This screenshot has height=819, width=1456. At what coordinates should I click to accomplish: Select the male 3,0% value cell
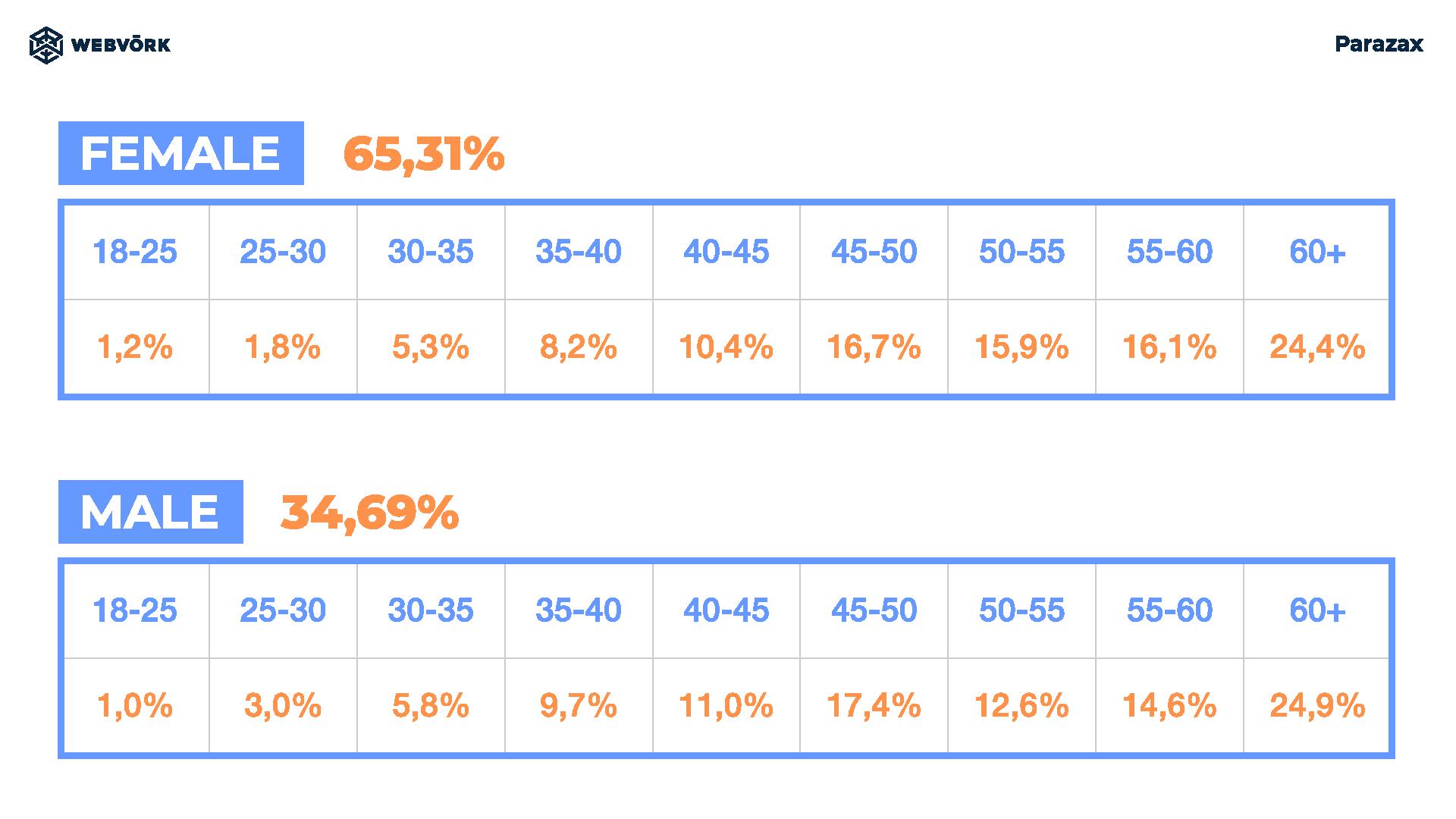click(283, 706)
